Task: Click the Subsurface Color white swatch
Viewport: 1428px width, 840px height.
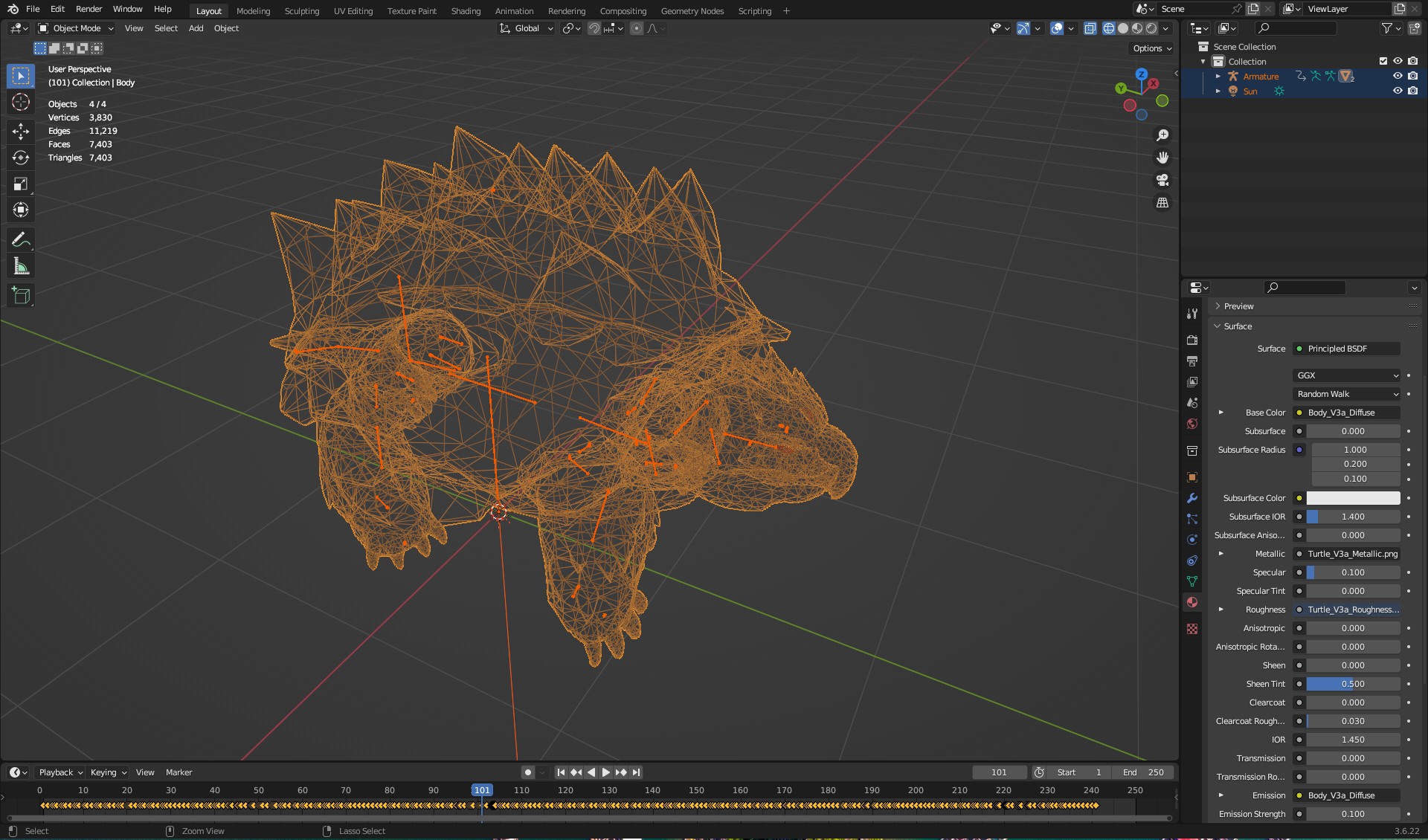Action: click(x=1352, y=498)
